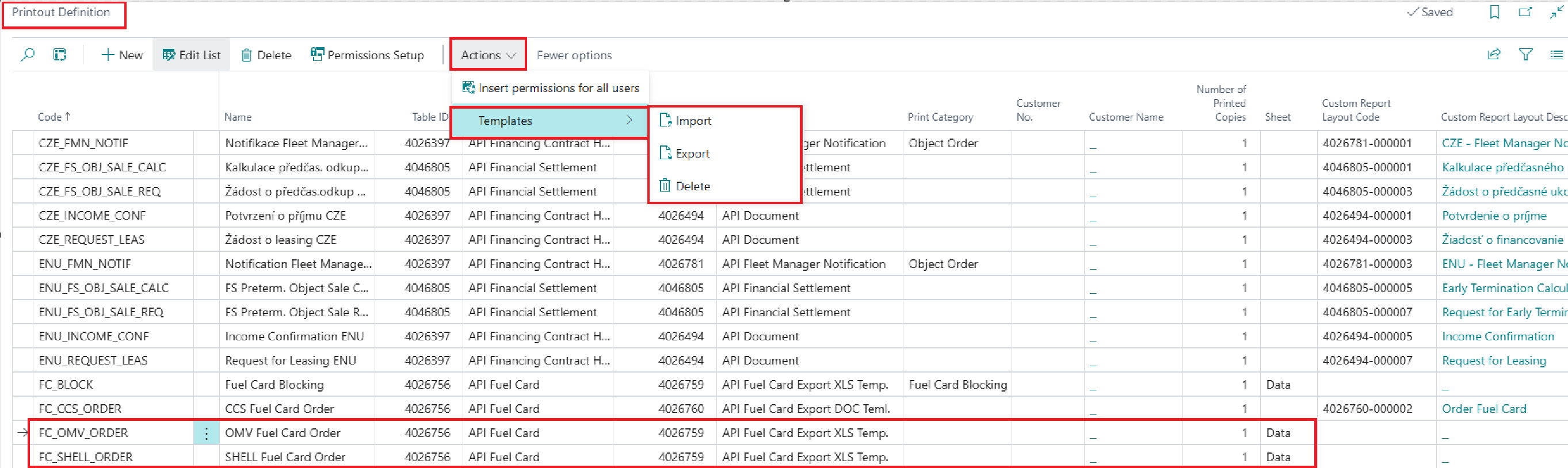Click the bookmark icon in header
Image resolution: width=1568 pixels, height=468 pixels.
1494,12
